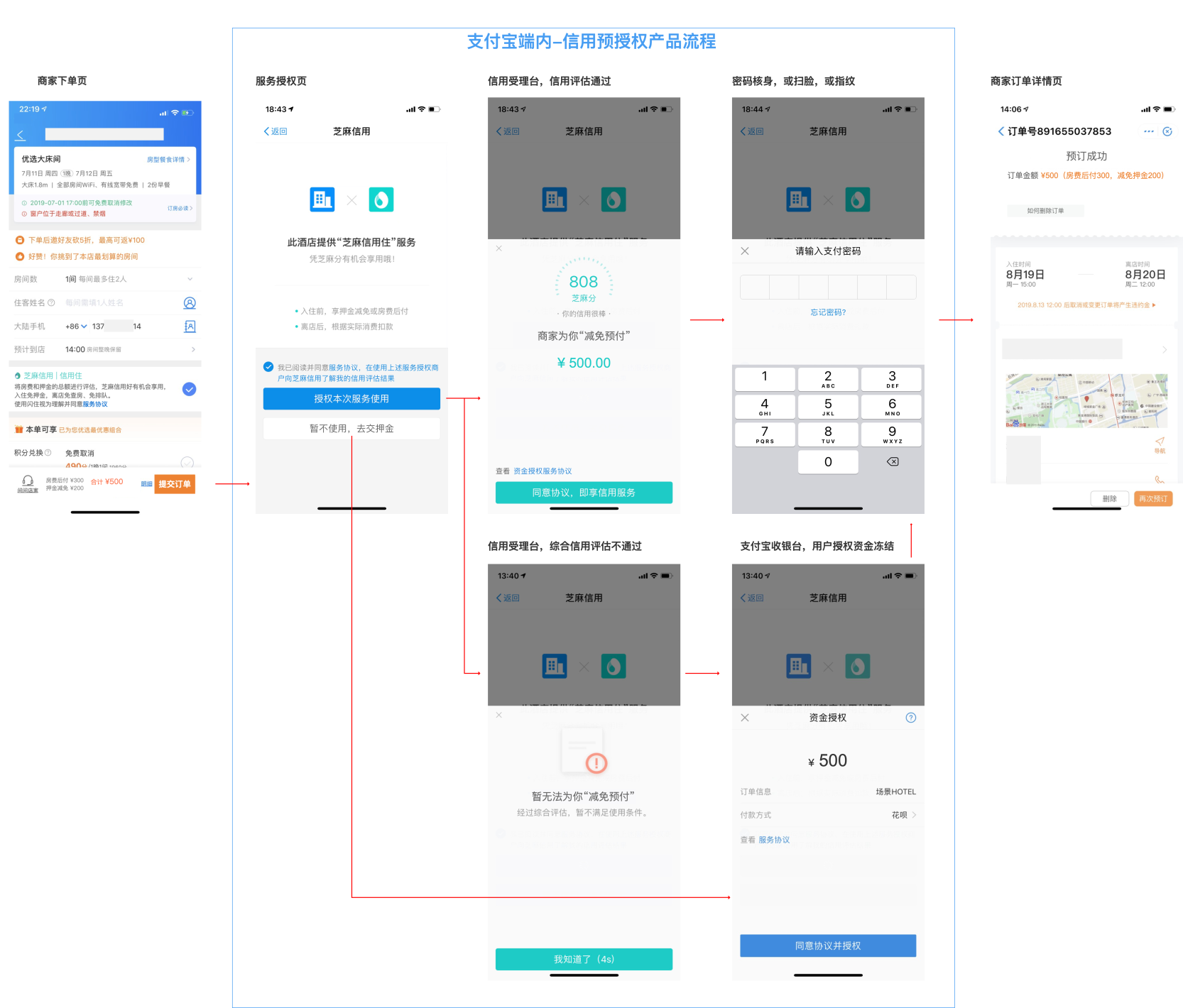
Task: Choose 暂不使用，去交押金
Action: pyautogui.click(x=351, y=429)
